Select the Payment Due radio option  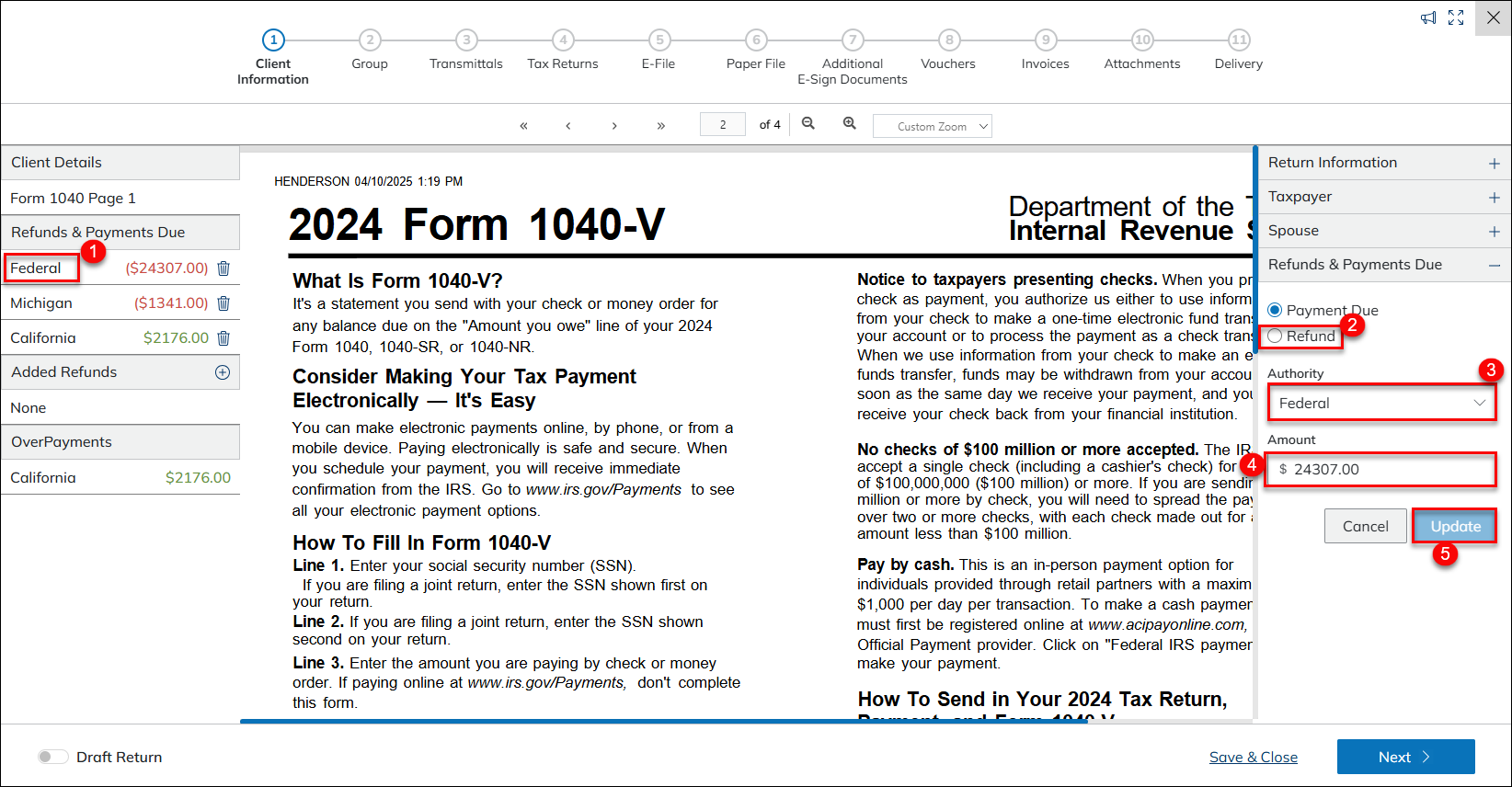click(1276, 311)
